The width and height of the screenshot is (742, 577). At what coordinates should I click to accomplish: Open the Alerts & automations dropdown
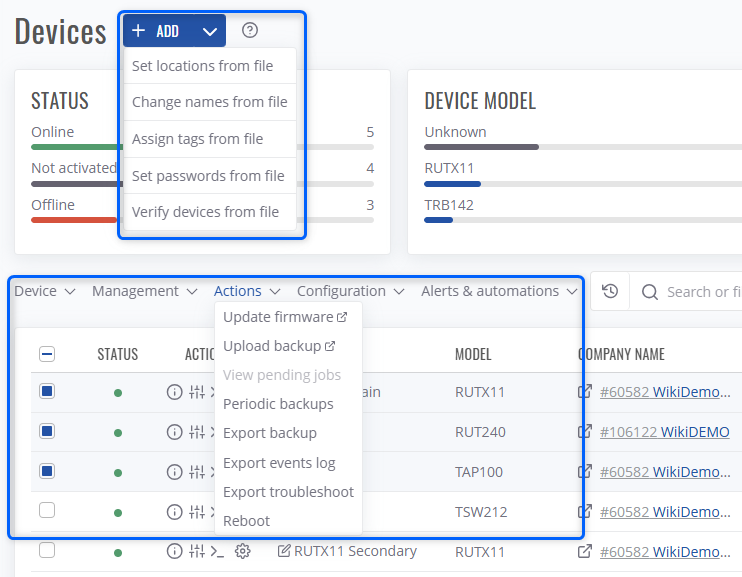(x=499, y=291)
